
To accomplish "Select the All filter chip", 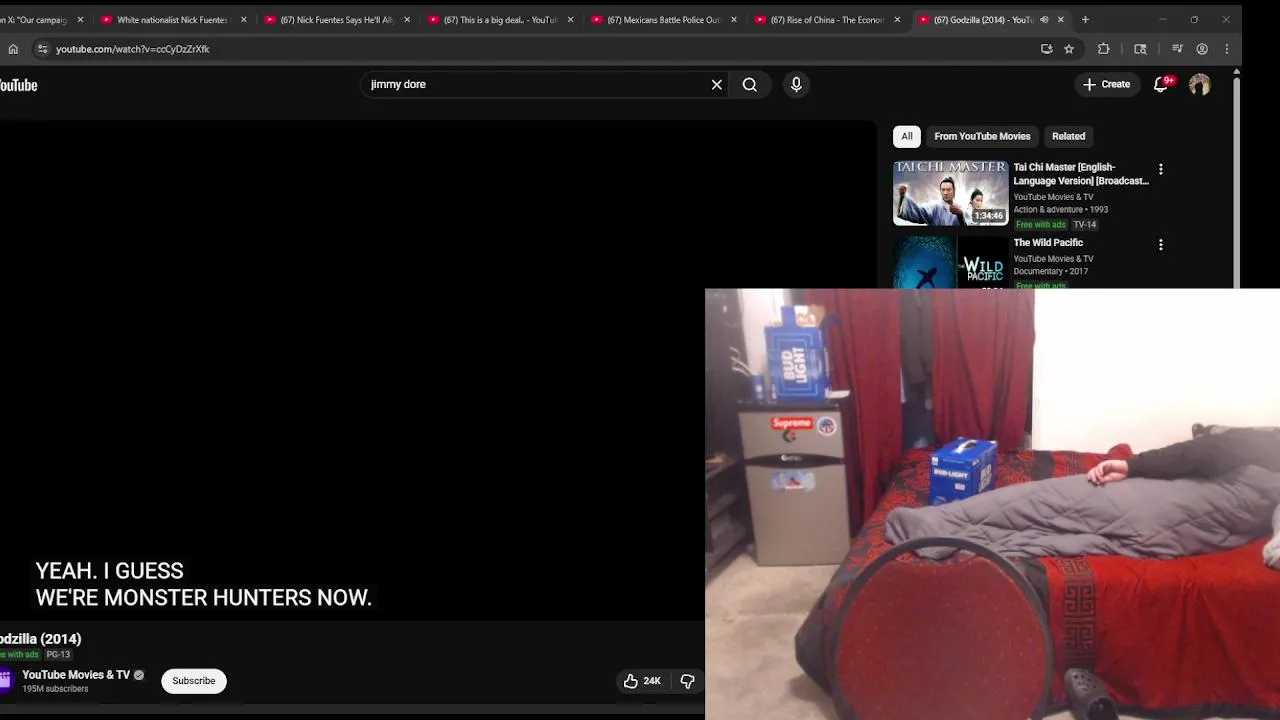I will coord(907,136).
